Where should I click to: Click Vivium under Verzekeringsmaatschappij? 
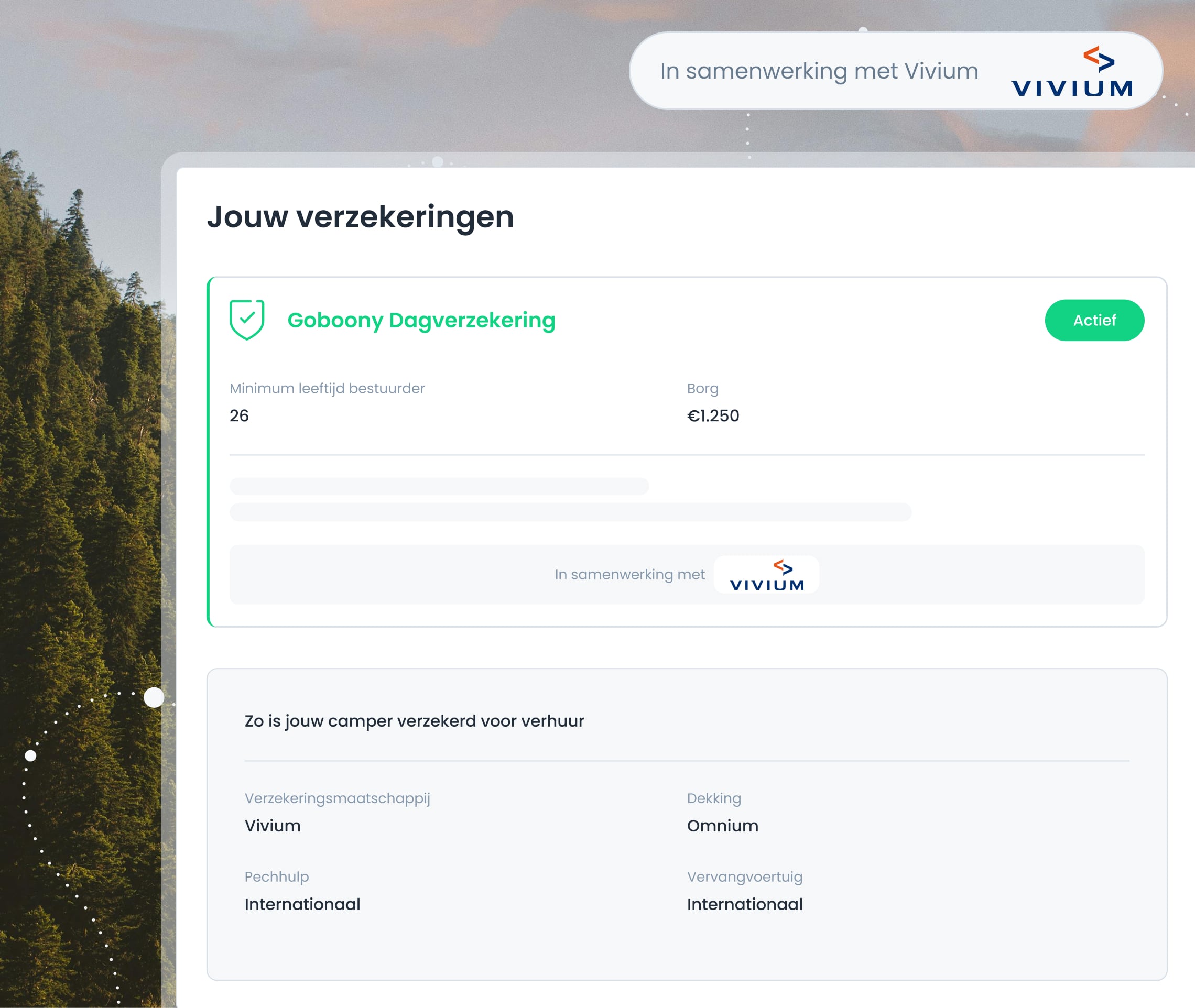[x=272, y=826]
